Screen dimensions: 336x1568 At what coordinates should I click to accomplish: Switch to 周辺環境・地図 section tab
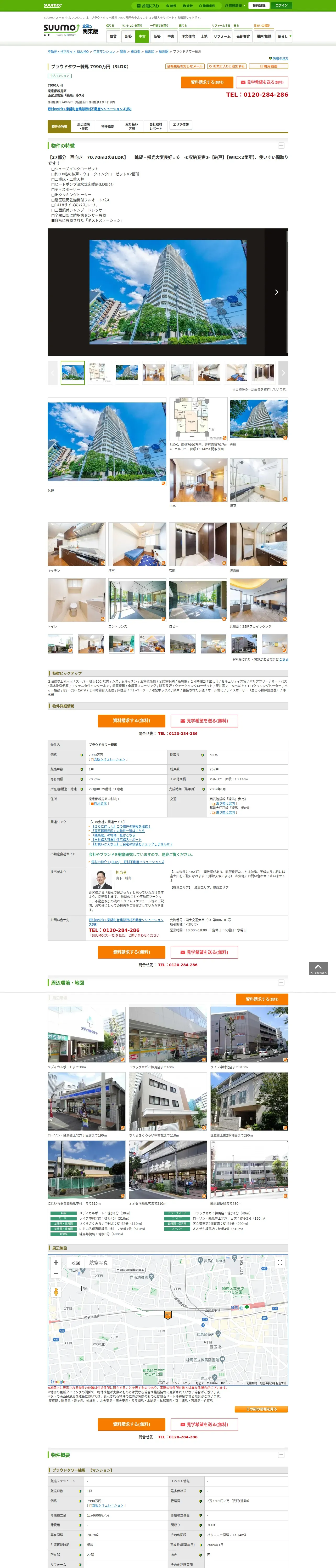tap(83, 126)
